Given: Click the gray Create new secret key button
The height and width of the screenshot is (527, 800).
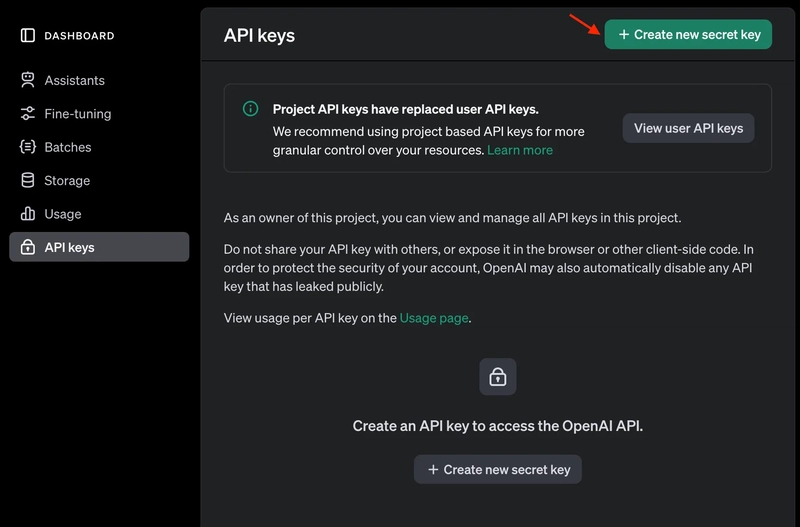Looking at the screenshot, I should point(497,469).
